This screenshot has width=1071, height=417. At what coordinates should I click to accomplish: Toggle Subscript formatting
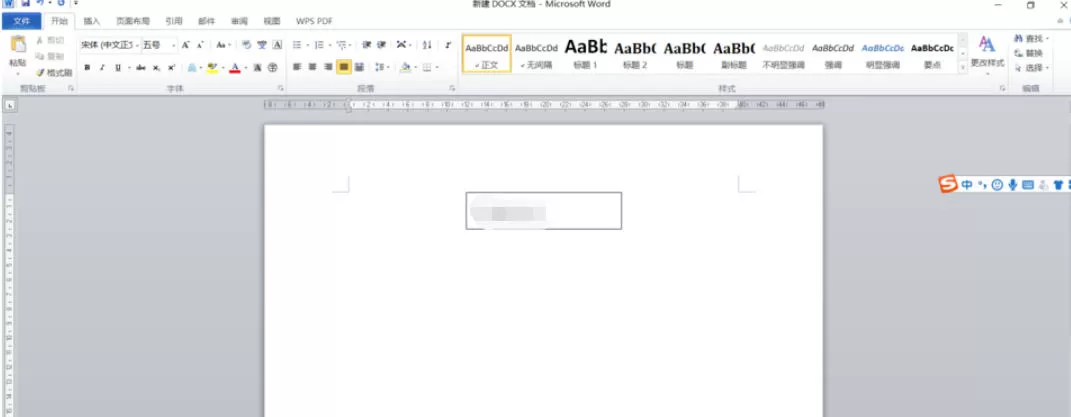(156, 67)
